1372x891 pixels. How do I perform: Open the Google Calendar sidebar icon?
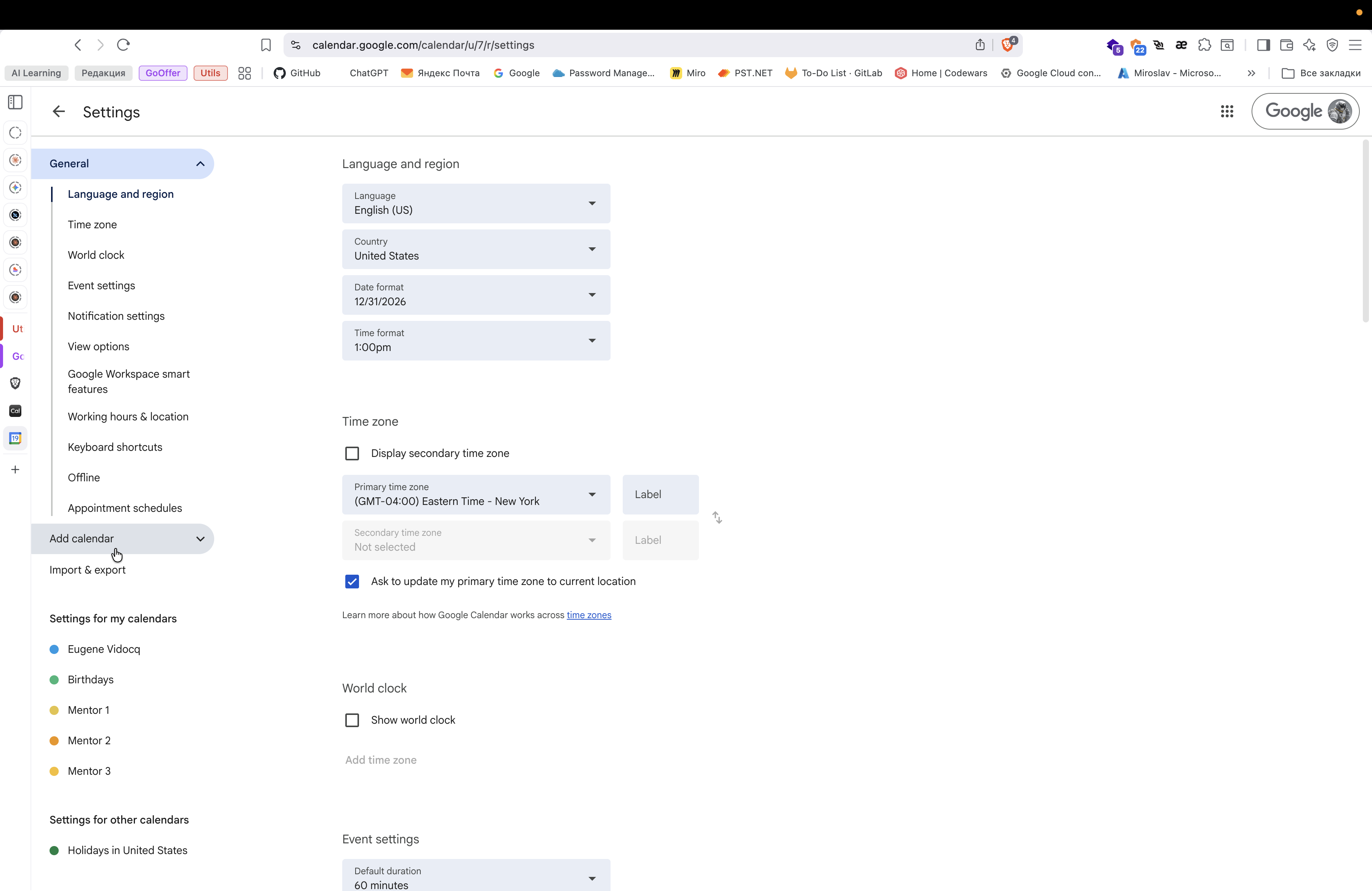(16, 439)
